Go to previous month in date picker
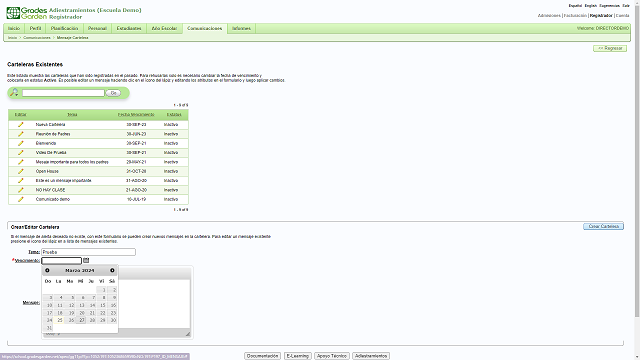Screen dimensions: 640x360 47,270
